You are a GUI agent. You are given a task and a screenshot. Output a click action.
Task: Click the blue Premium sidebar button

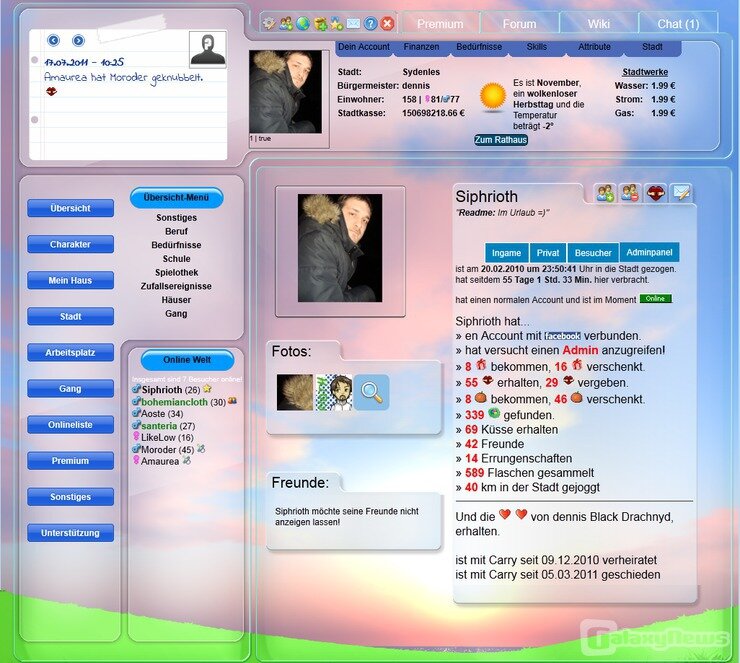tap(70, 461)
